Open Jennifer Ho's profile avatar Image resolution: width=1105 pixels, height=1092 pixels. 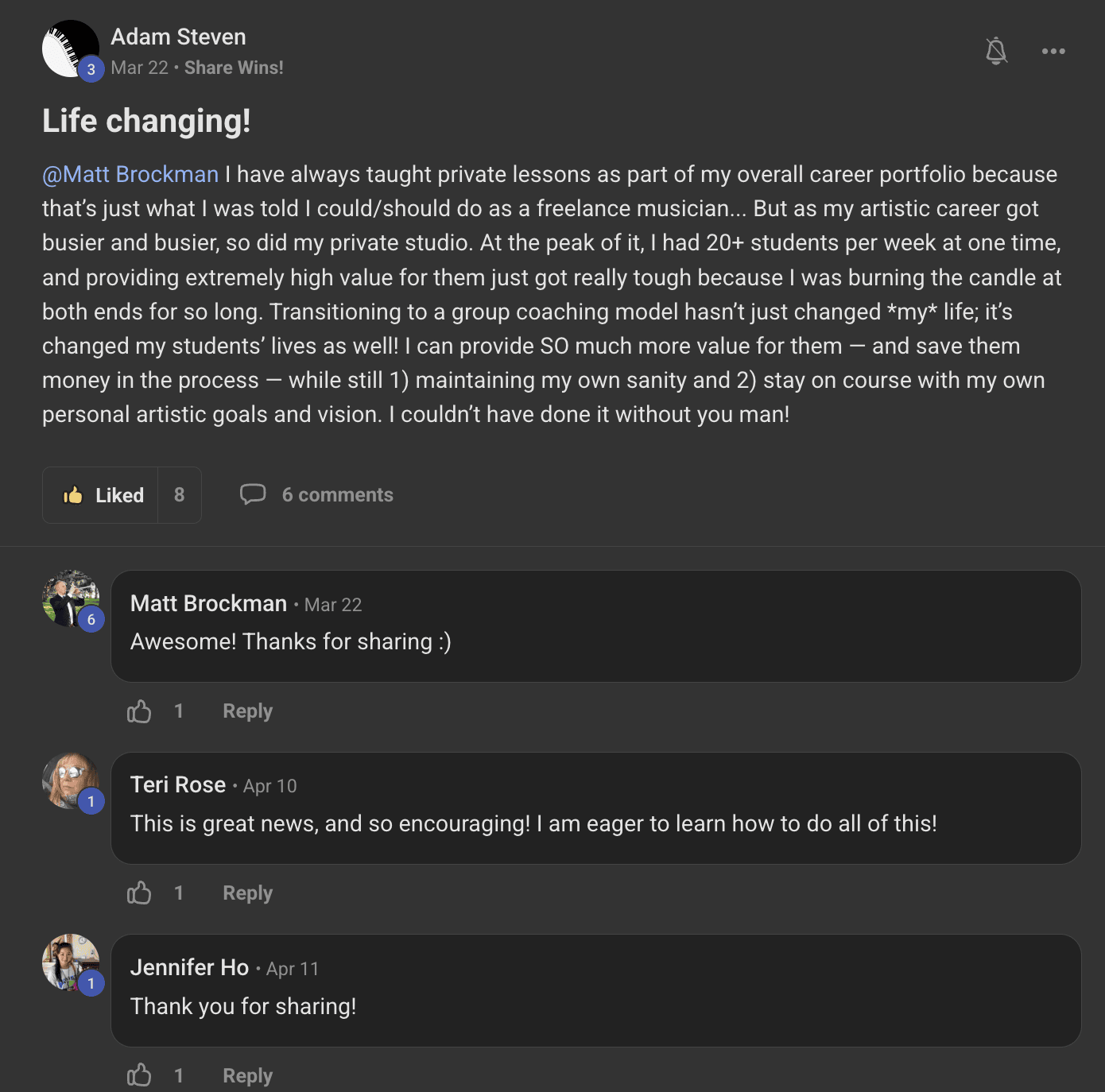[70, 962]
